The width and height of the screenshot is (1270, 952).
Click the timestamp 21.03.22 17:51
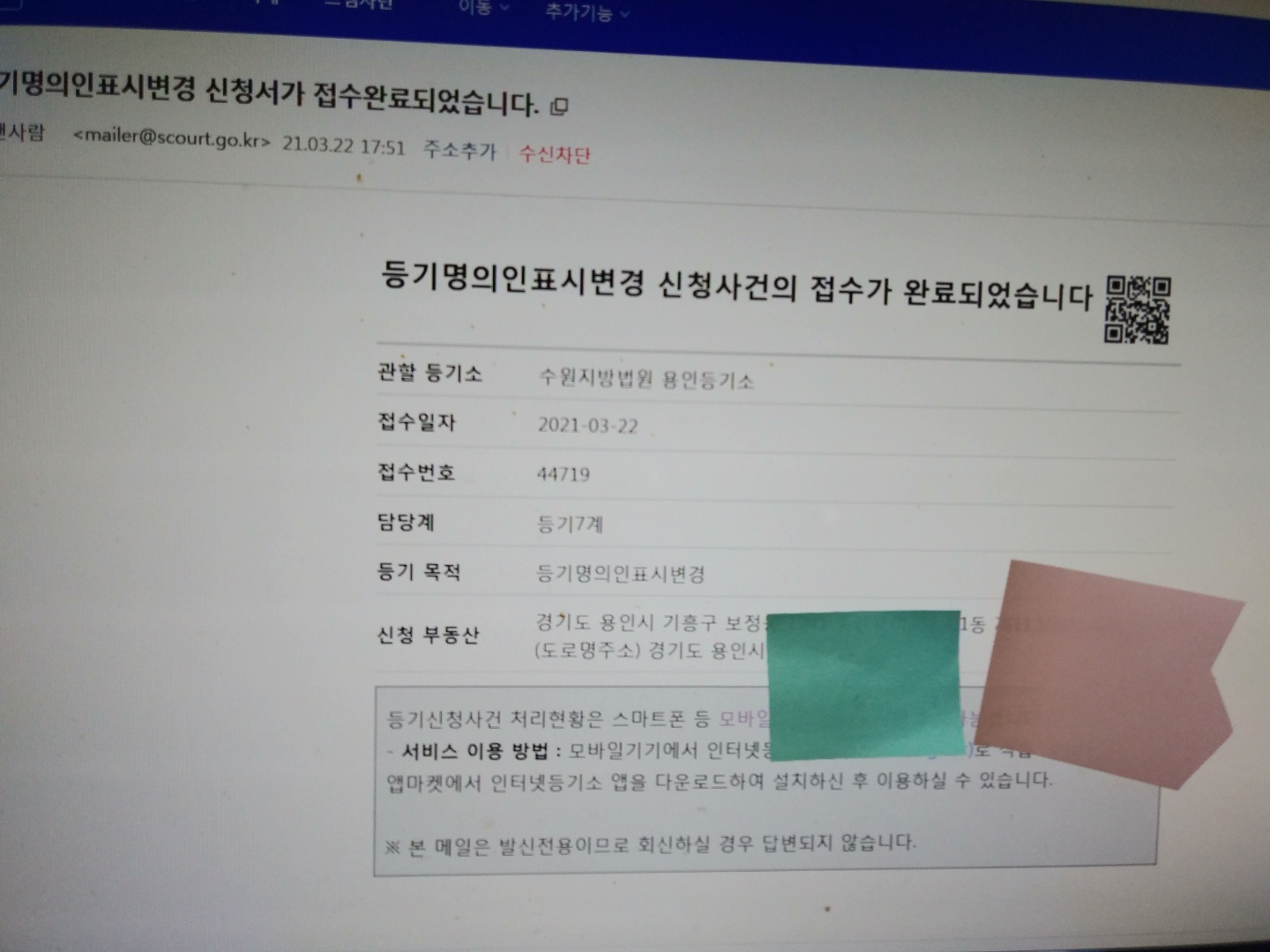[343, 145]
